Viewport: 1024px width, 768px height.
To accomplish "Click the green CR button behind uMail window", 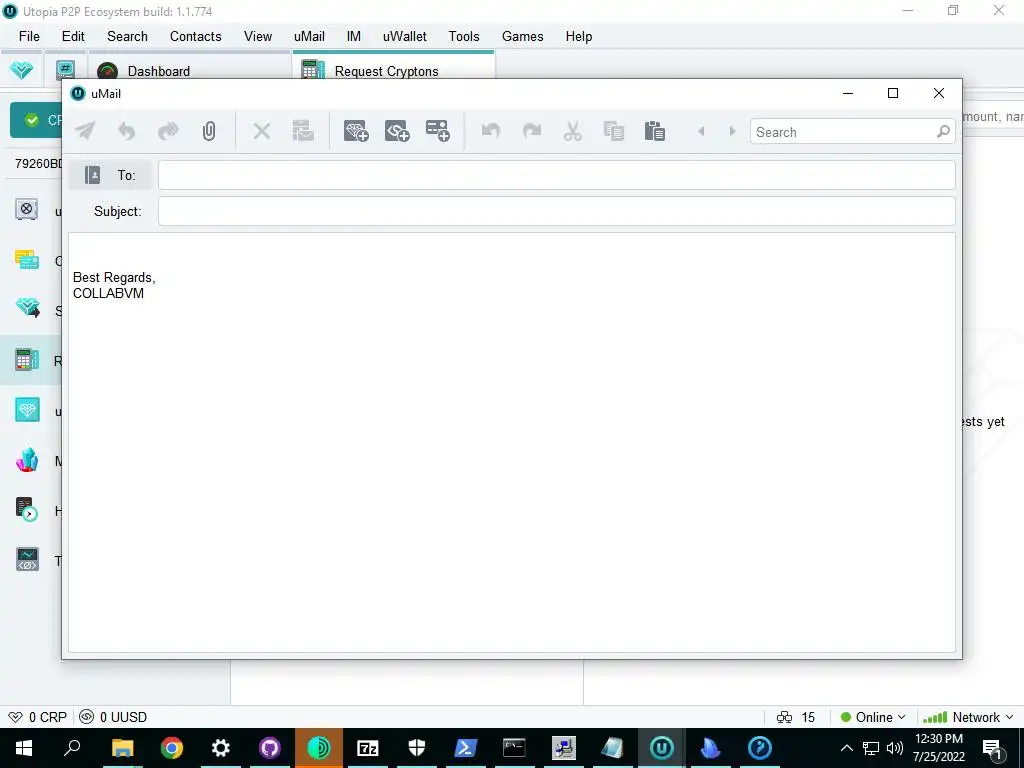I will pos(36,120).
